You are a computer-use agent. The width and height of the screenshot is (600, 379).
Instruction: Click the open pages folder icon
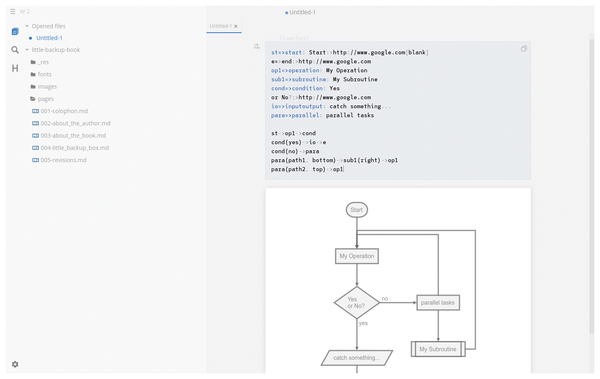click(x=33, y=99)
